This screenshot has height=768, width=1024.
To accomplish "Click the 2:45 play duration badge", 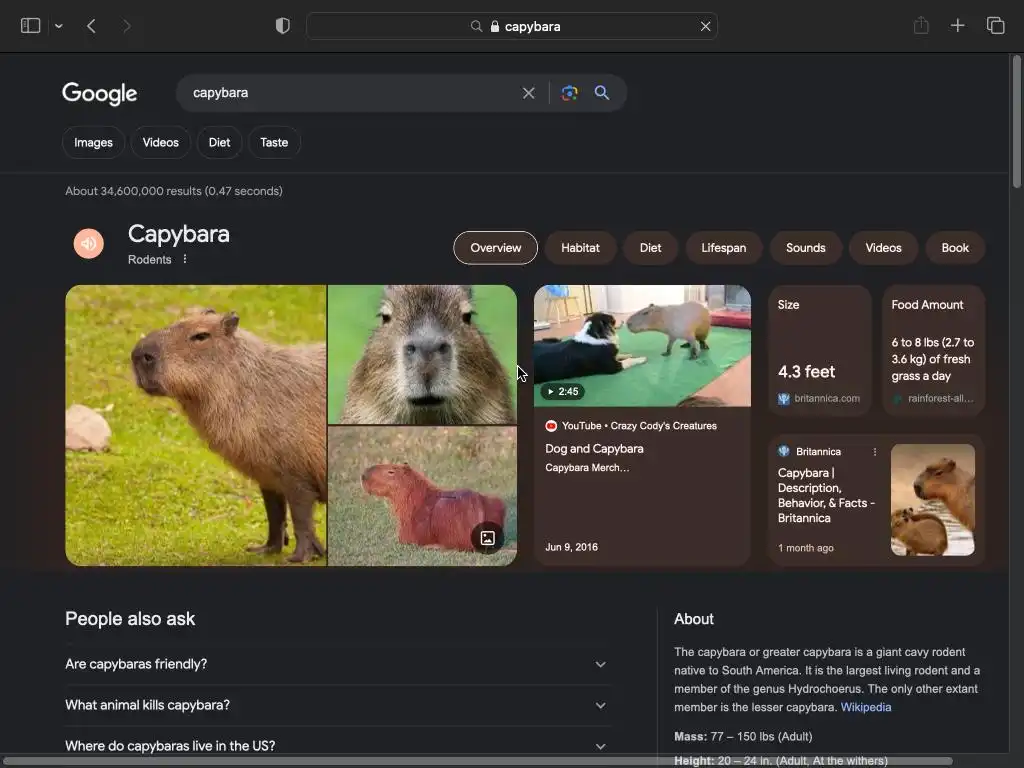I will (562, 392).
